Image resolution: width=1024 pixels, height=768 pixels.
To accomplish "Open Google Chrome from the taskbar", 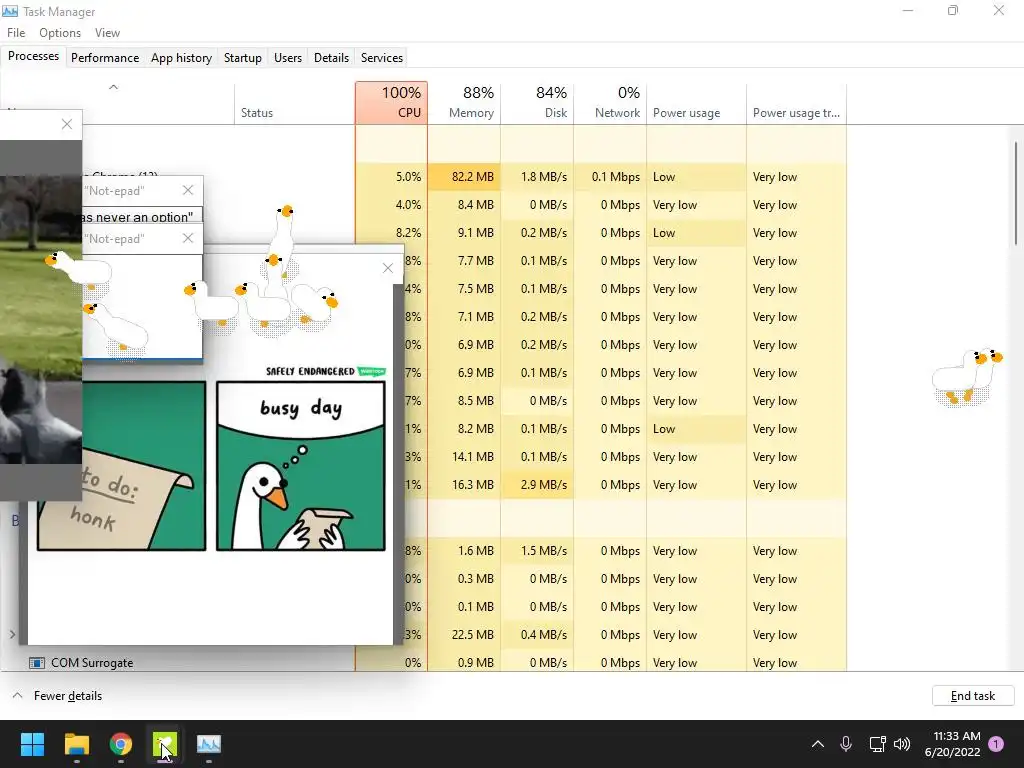I will (121, 744).
